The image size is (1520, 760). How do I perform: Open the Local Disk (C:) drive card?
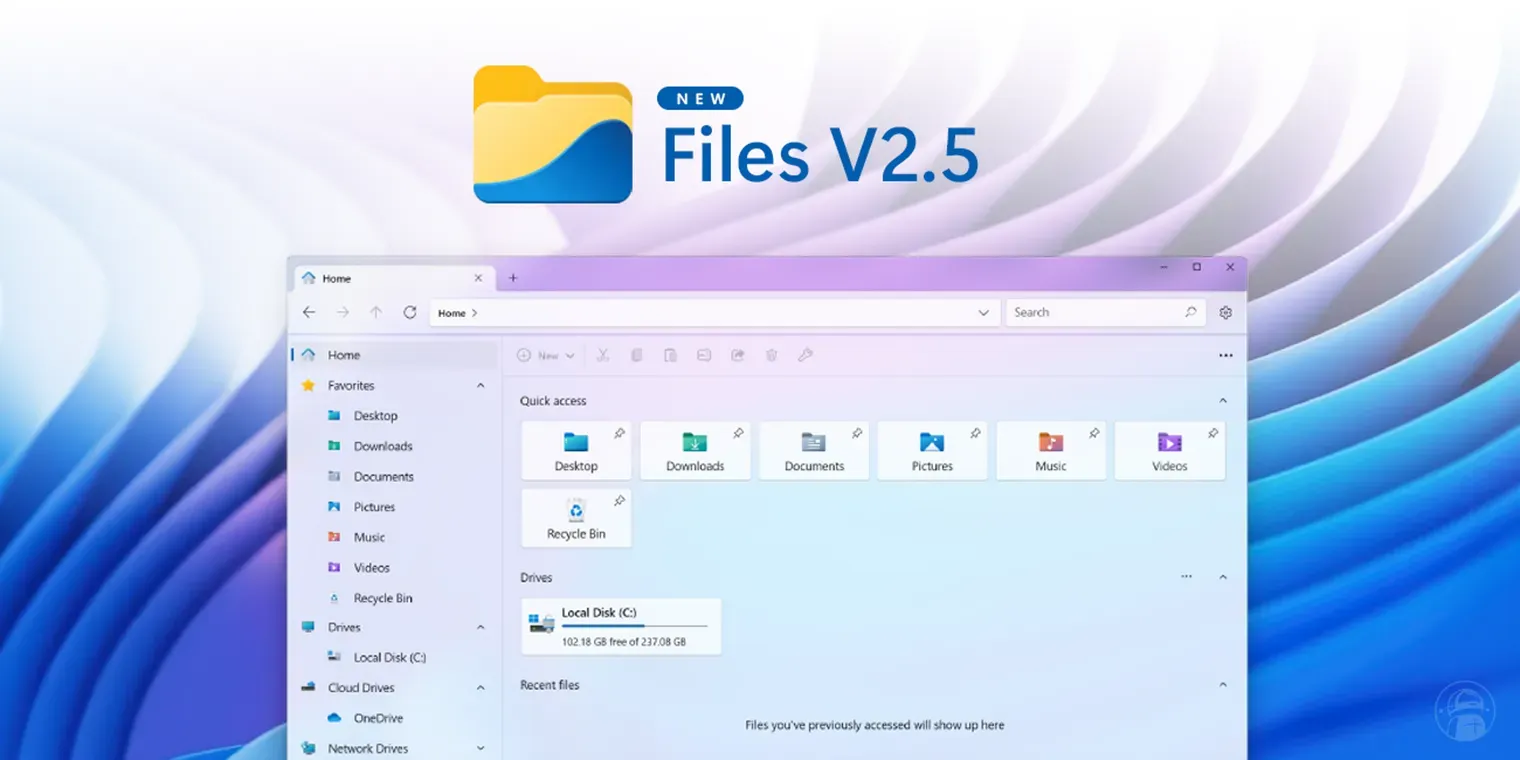[x=621, y=627]
